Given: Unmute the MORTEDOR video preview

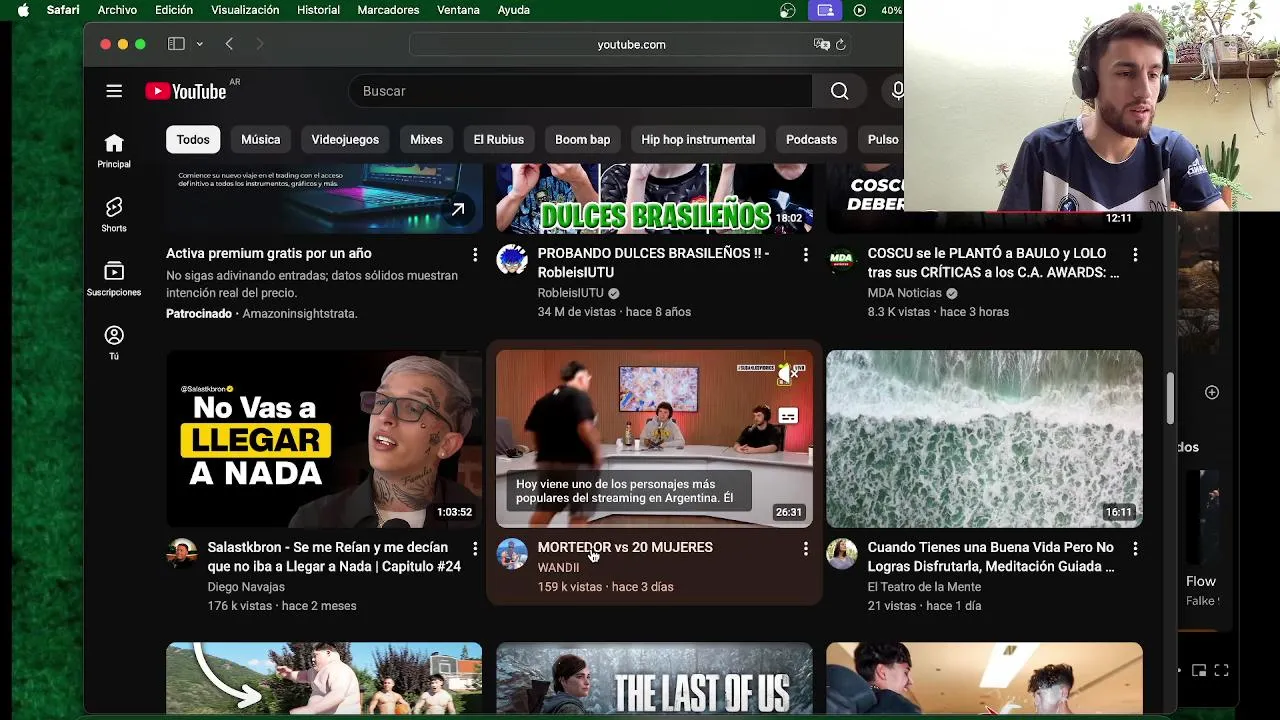Looking at the screenshot, I should (788, 373).
